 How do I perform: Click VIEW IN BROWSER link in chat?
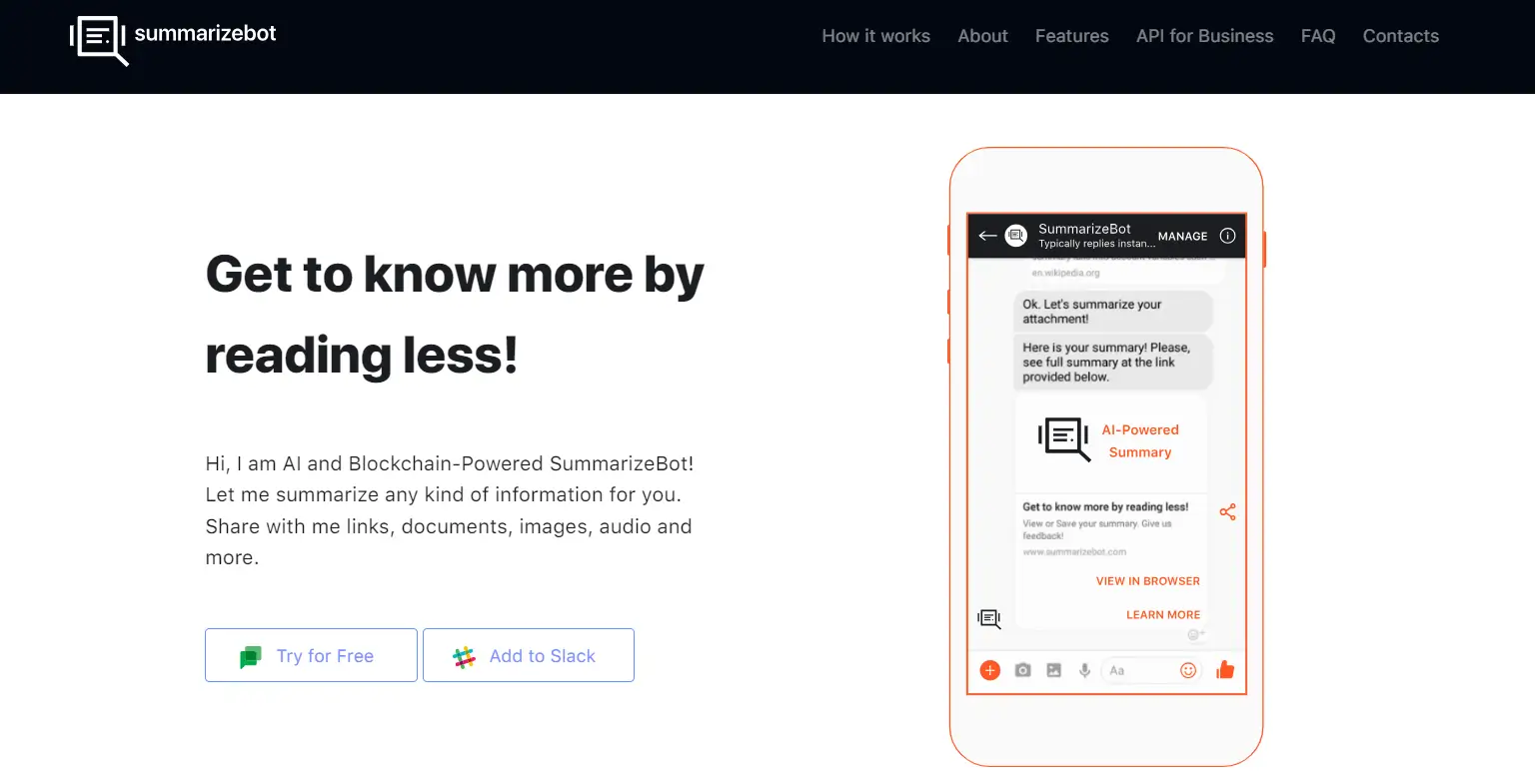point(1147,581)
